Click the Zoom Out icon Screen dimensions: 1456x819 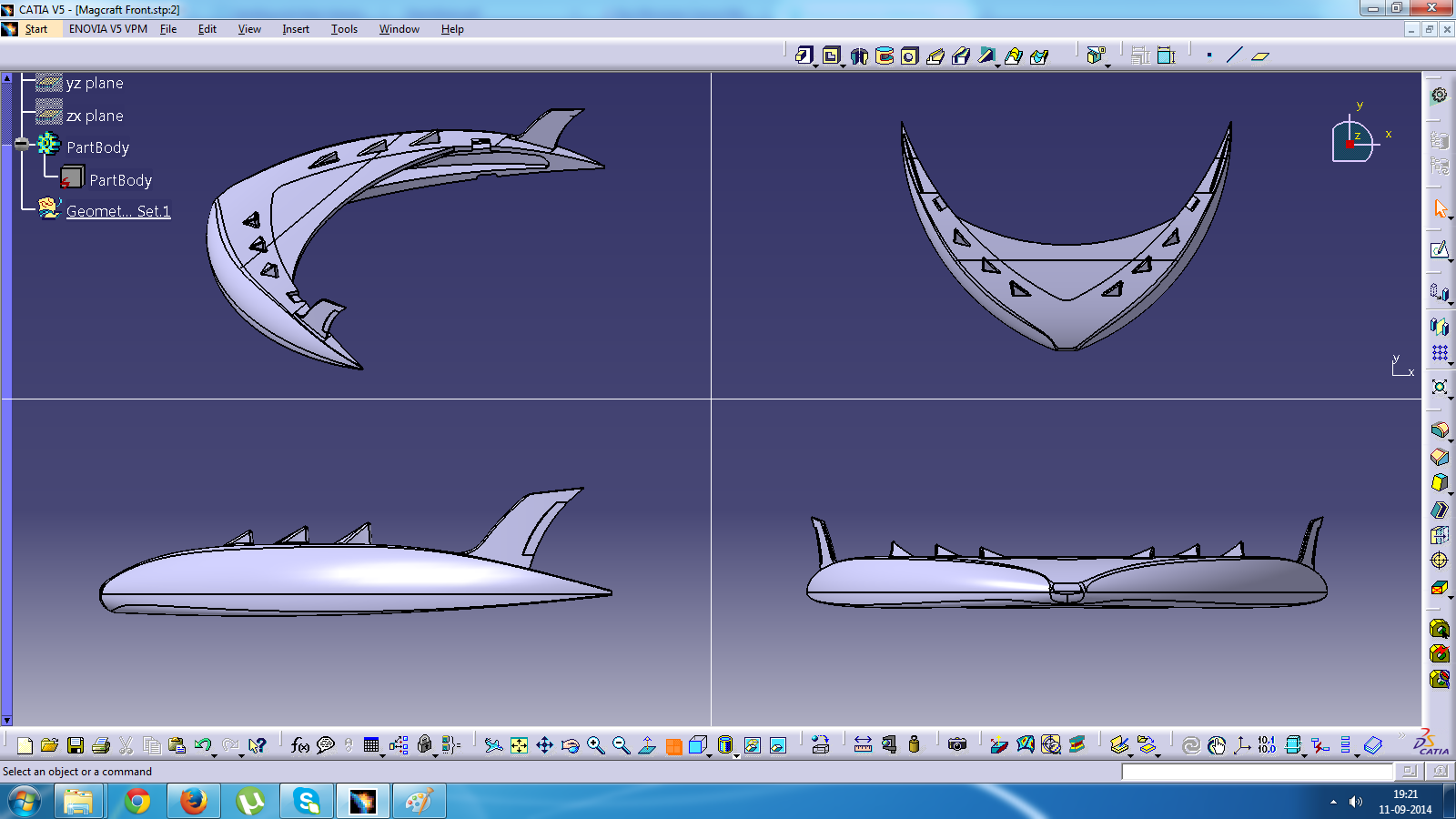coord(621,745)
